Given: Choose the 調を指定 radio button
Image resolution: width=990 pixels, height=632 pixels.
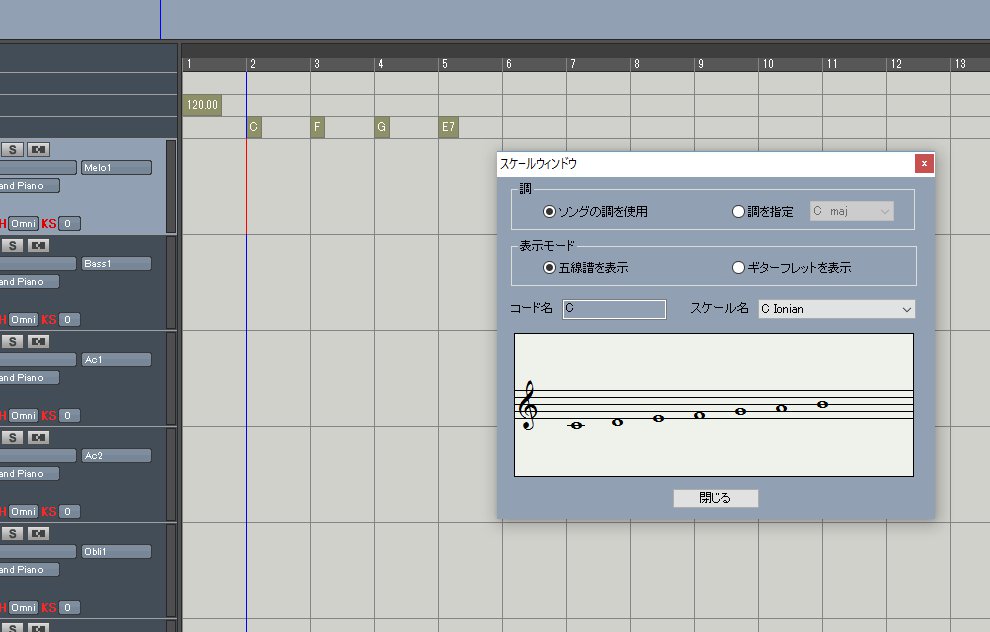Looking at the screenshot, I should tap(739, 212).
